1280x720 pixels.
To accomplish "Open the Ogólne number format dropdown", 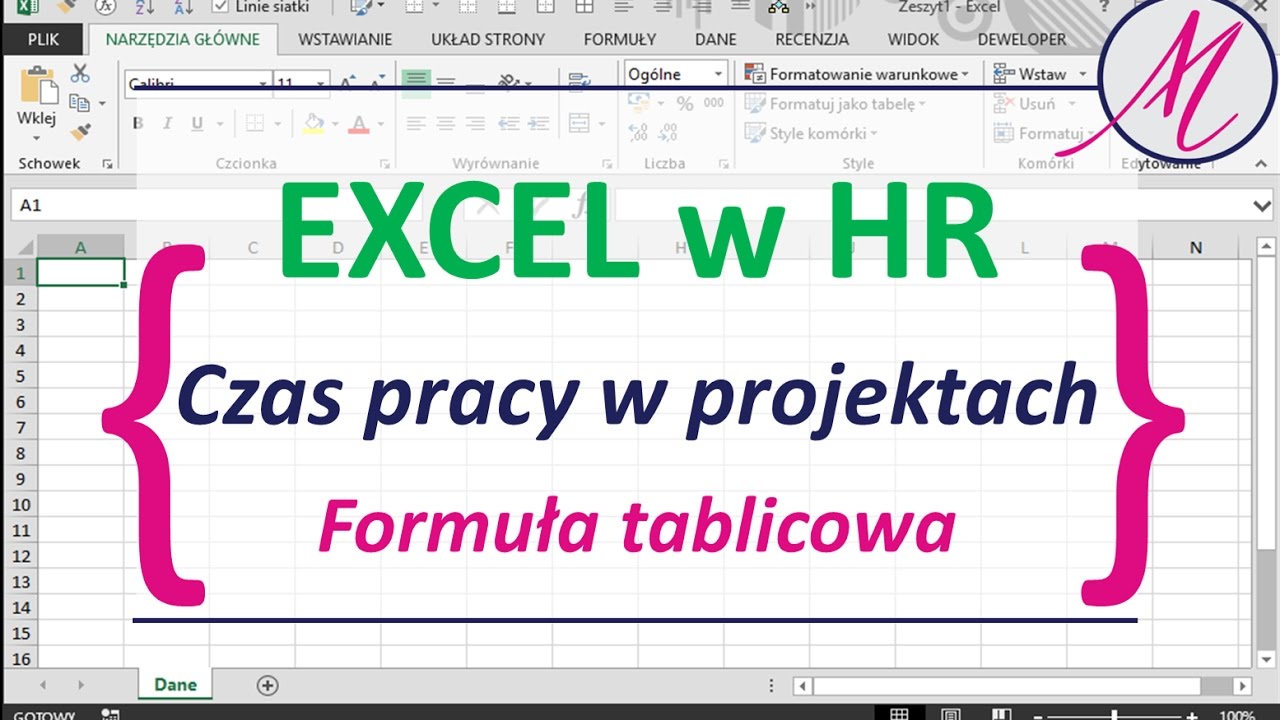I will click(718, 74).
